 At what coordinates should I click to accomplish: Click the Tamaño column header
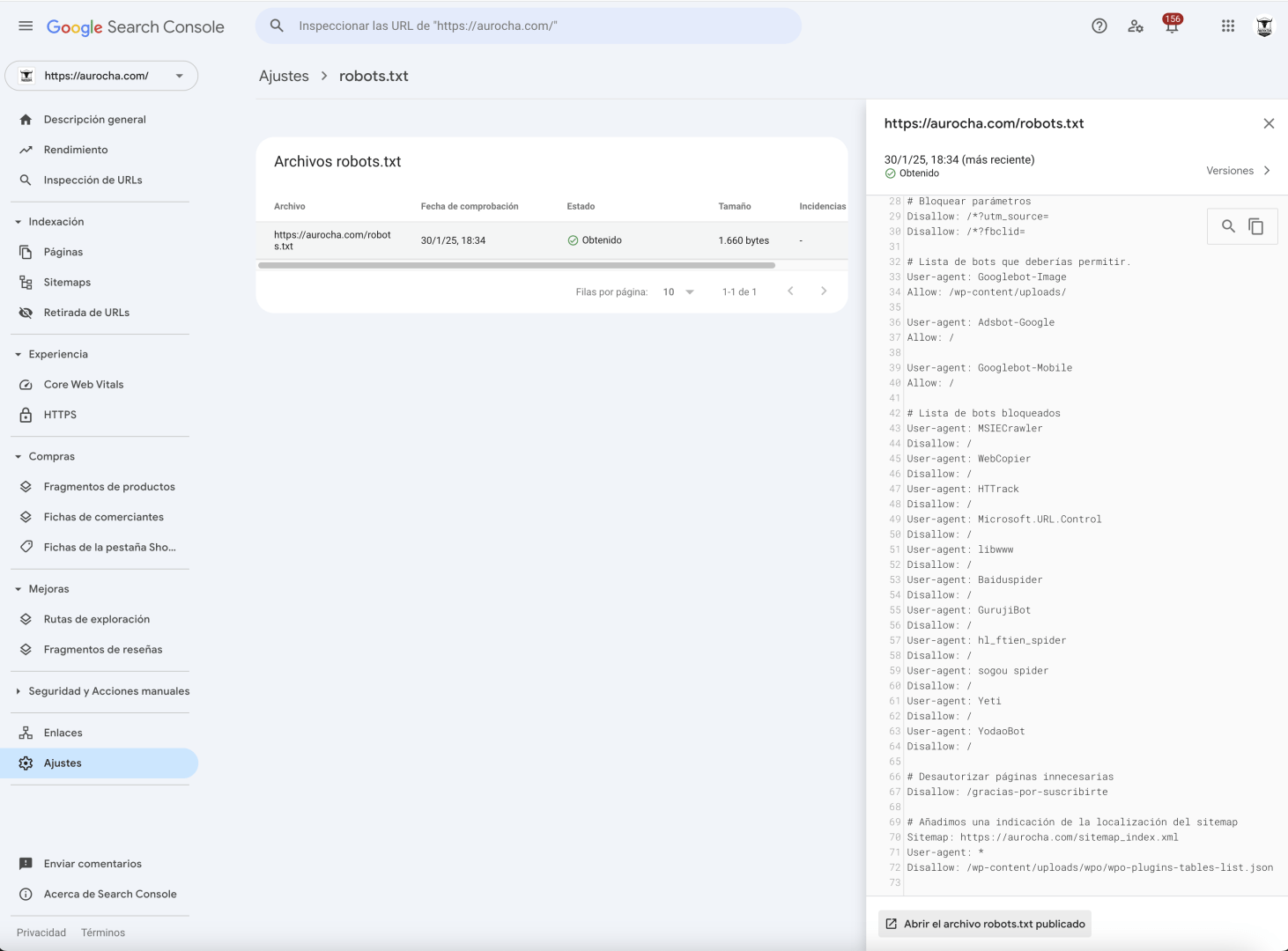point(735,206)
